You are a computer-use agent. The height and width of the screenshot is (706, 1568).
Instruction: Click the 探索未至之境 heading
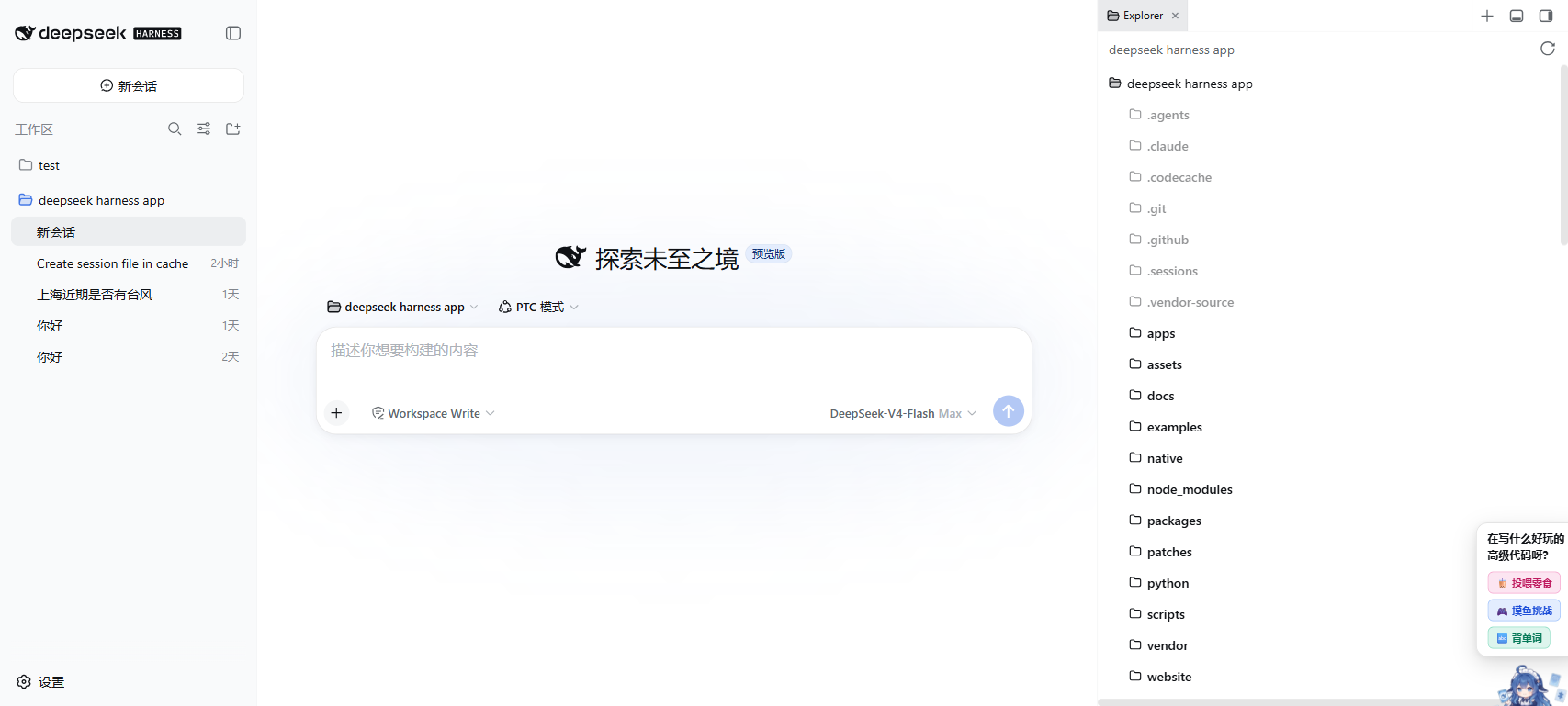point(667,259)
